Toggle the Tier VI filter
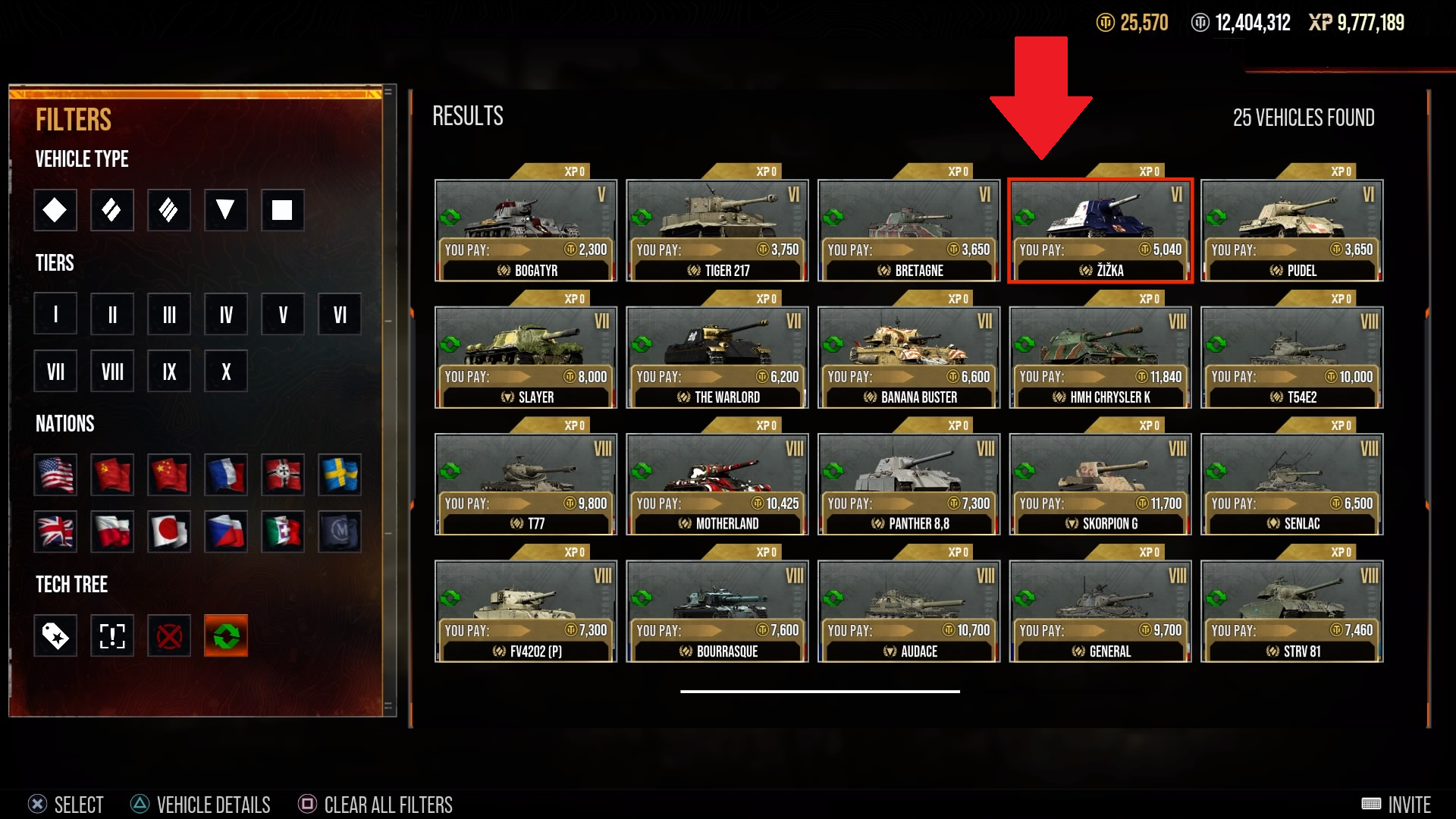Image resolution: width=1456 pixels, height=819 pixels. pyautogui.click(x=340, y=314)
